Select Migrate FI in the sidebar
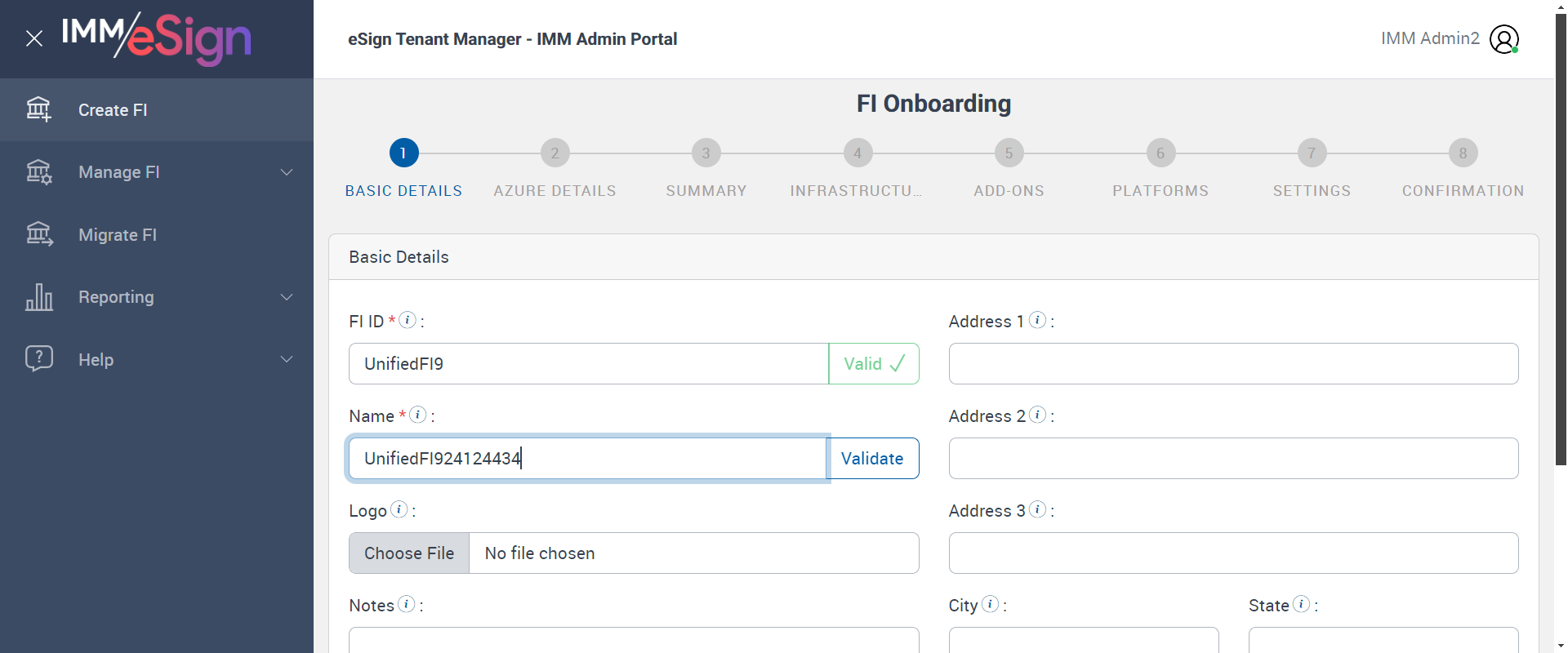 pos(118,235)
